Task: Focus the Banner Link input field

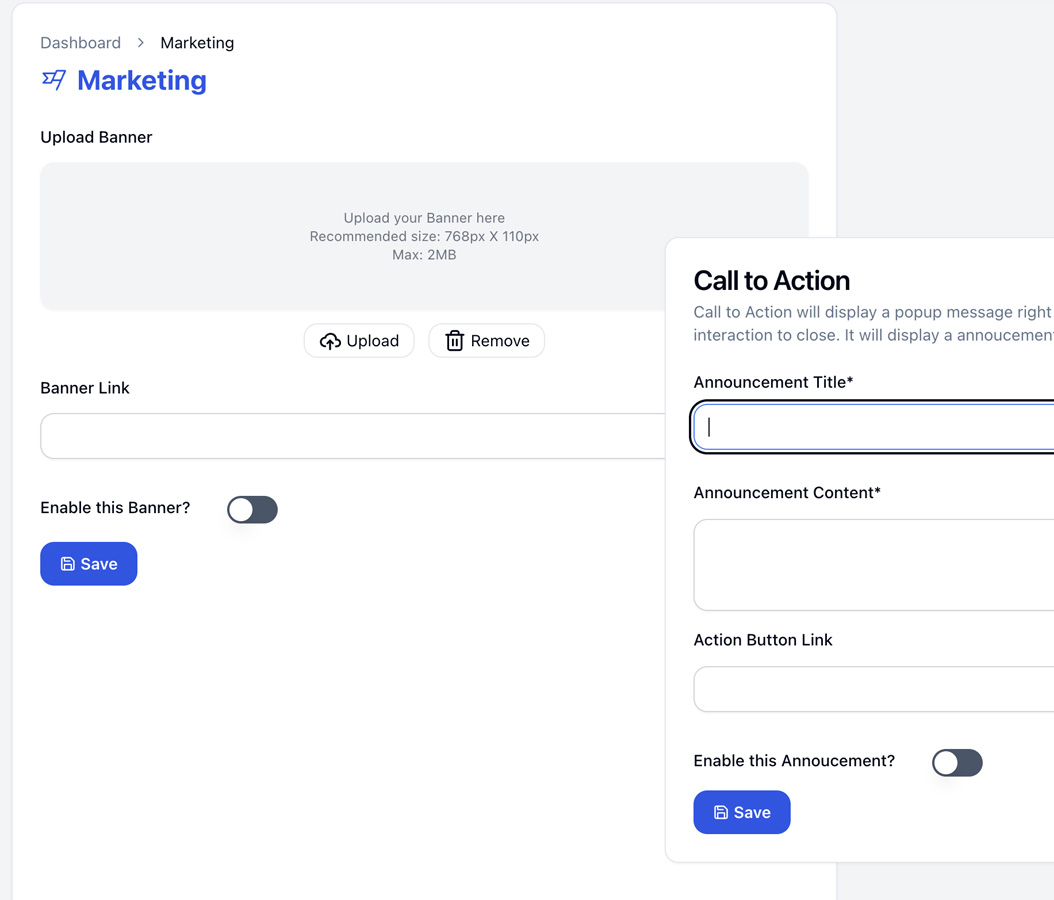Action: click(353, 436)
